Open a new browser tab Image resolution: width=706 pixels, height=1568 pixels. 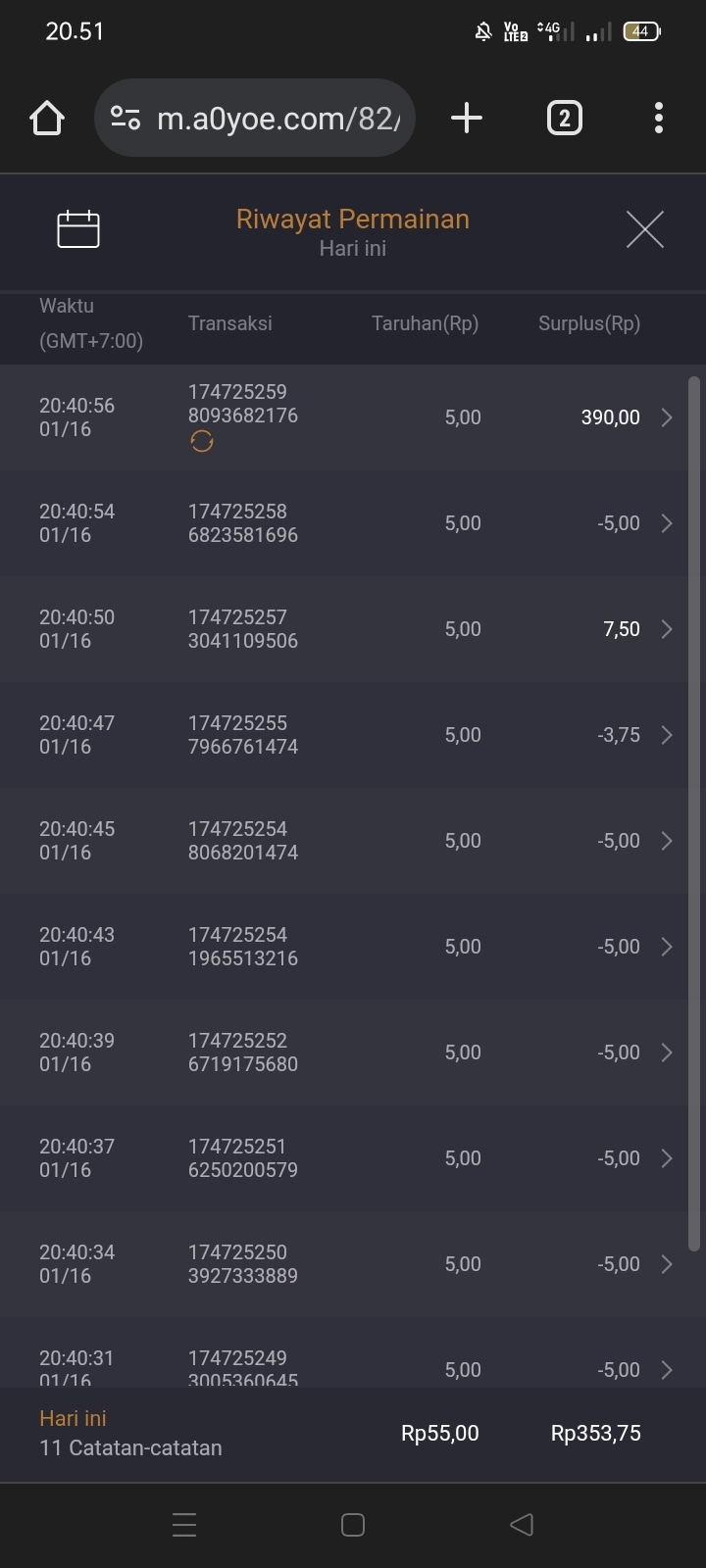(467, 119)
